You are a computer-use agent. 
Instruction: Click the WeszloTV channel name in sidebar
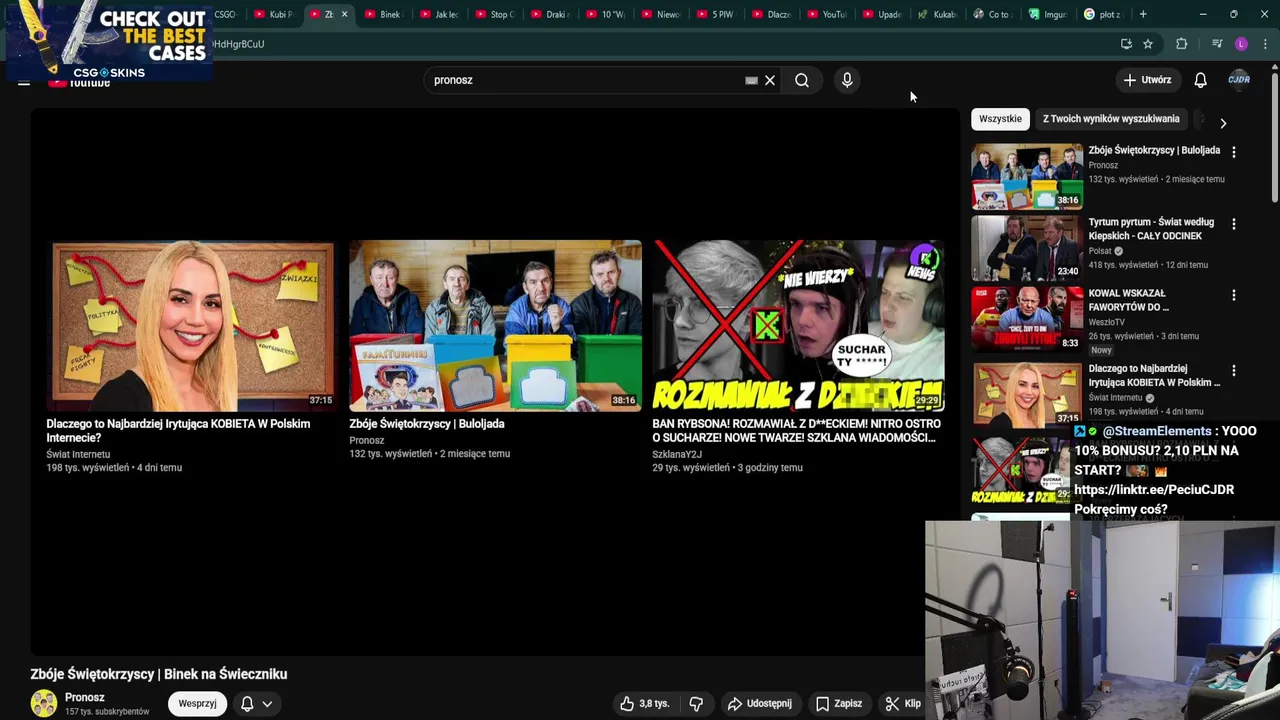[x=1107, y=322]
